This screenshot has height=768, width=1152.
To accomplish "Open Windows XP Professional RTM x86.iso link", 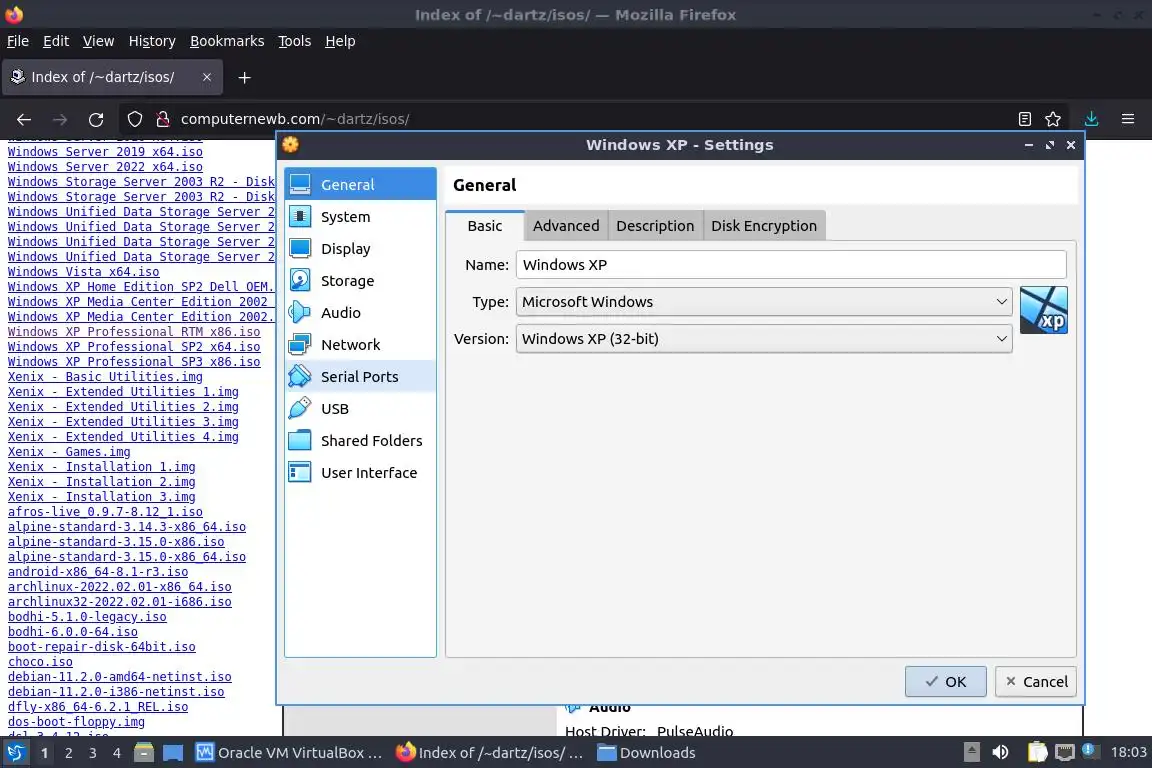I will tap(134, 331).
